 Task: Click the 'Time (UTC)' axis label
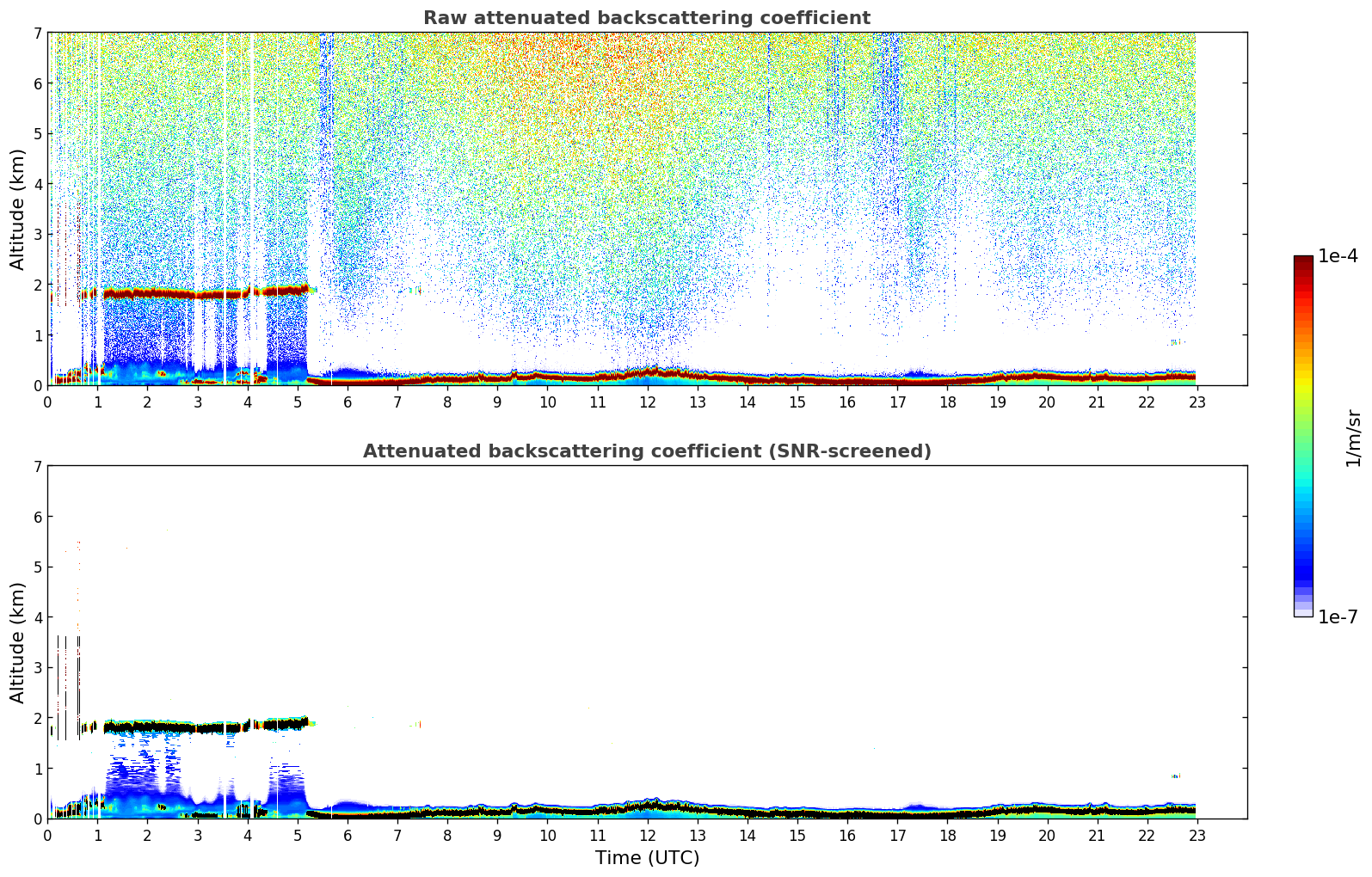(x=647, y=858)
